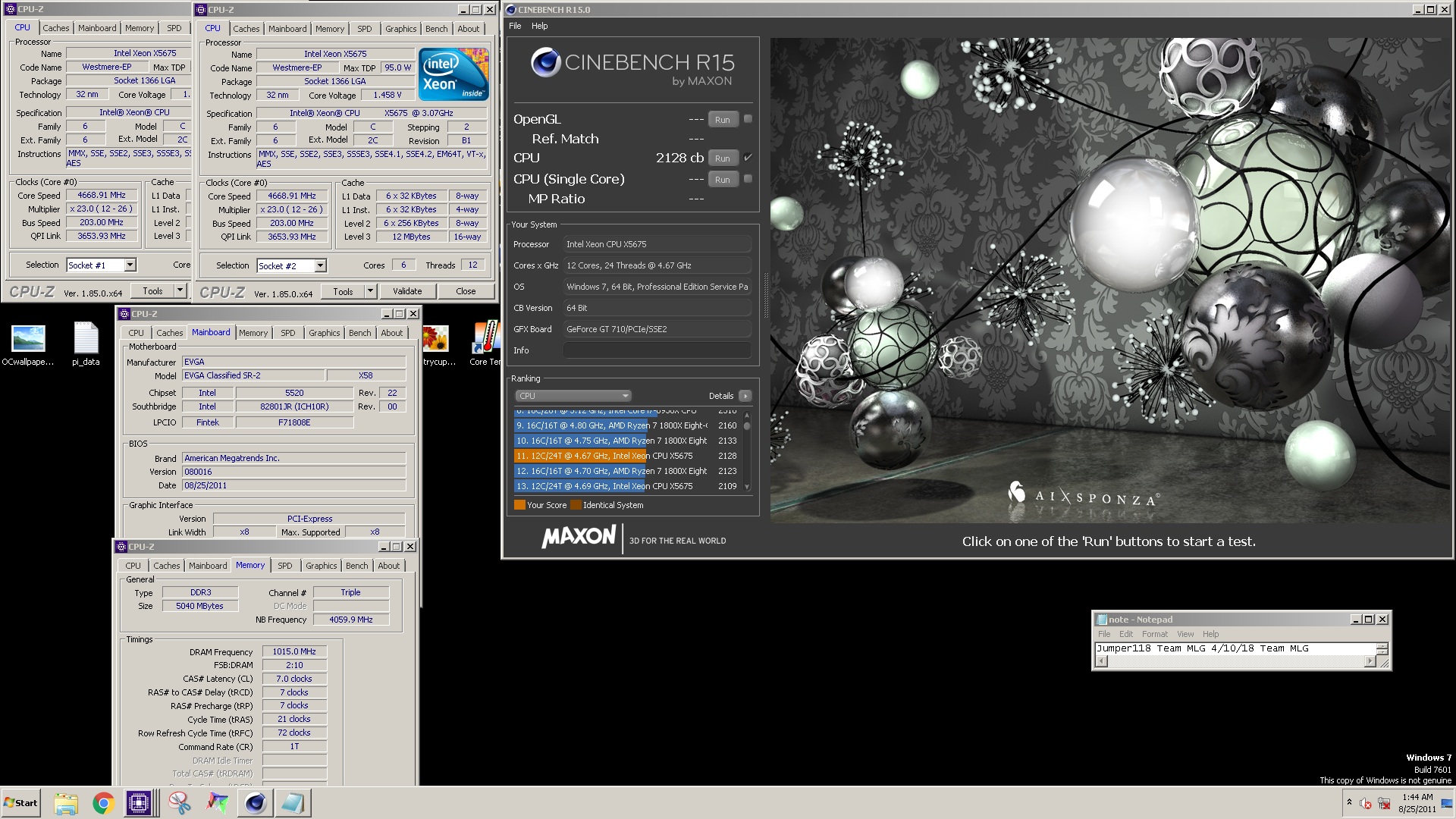Open Windows Explorer from the taskbar

coord(66,803)
